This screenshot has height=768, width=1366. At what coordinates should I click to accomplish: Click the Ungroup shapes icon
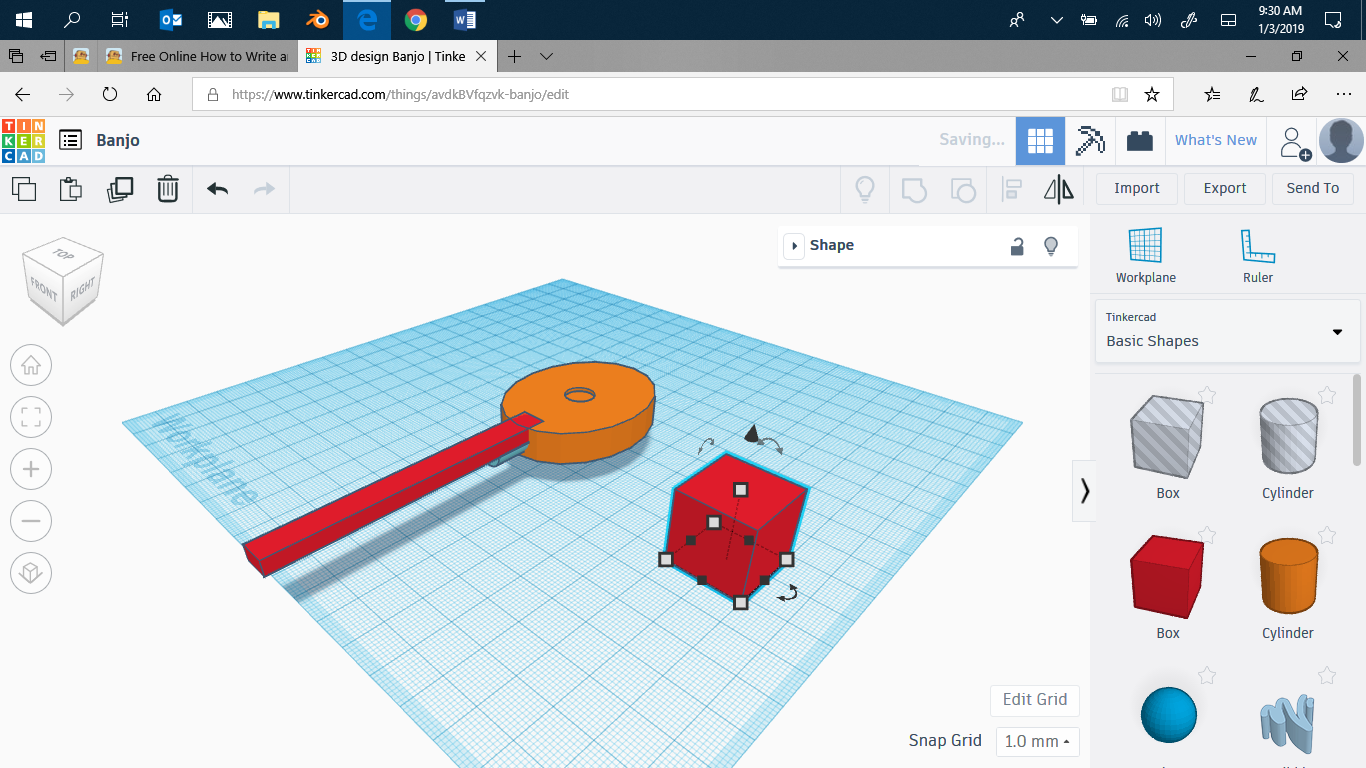(962, 189)
